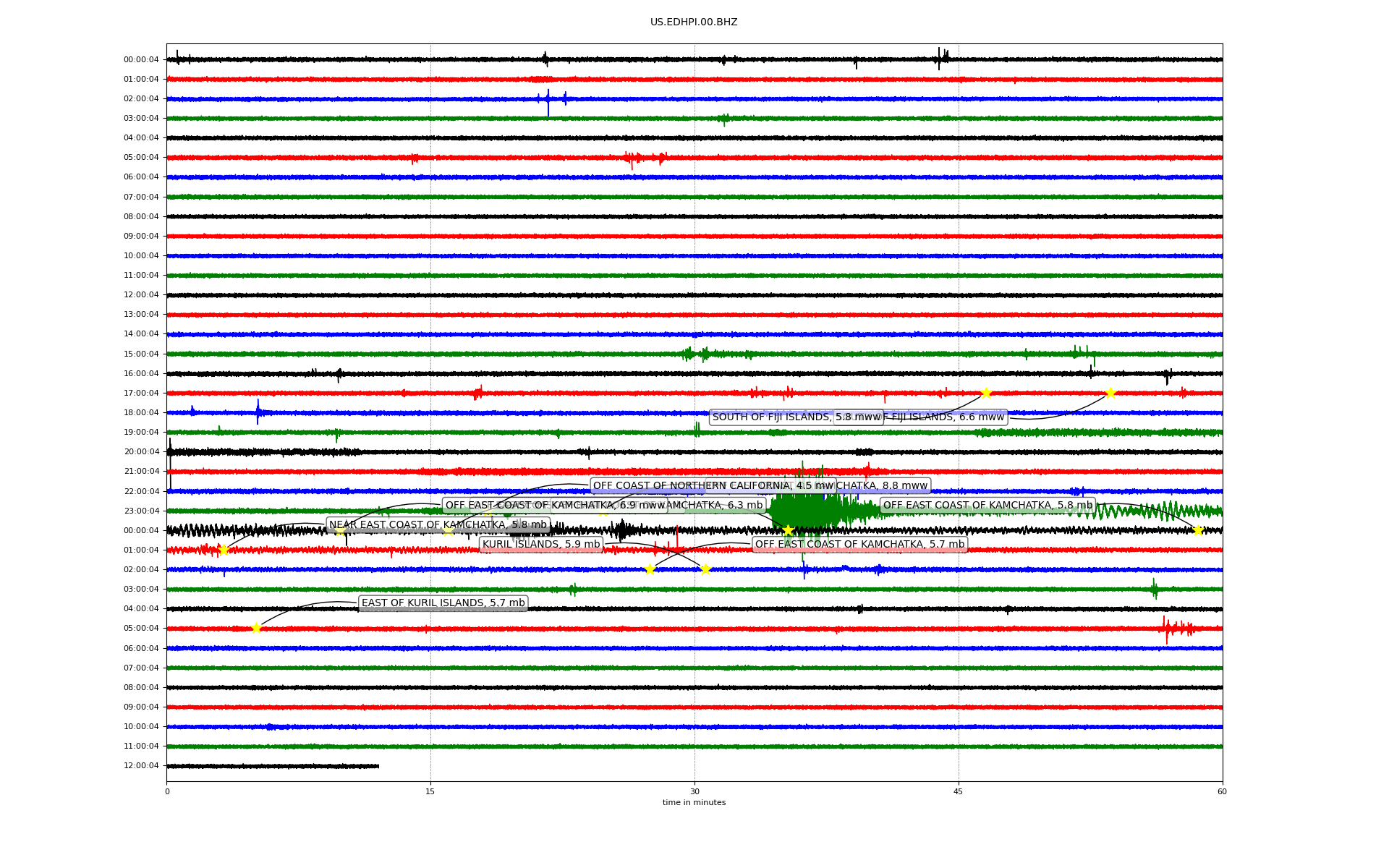
Task: Click the star on 02:00:04 blue trace near minute 31
Action: click(x=705, y=569)
